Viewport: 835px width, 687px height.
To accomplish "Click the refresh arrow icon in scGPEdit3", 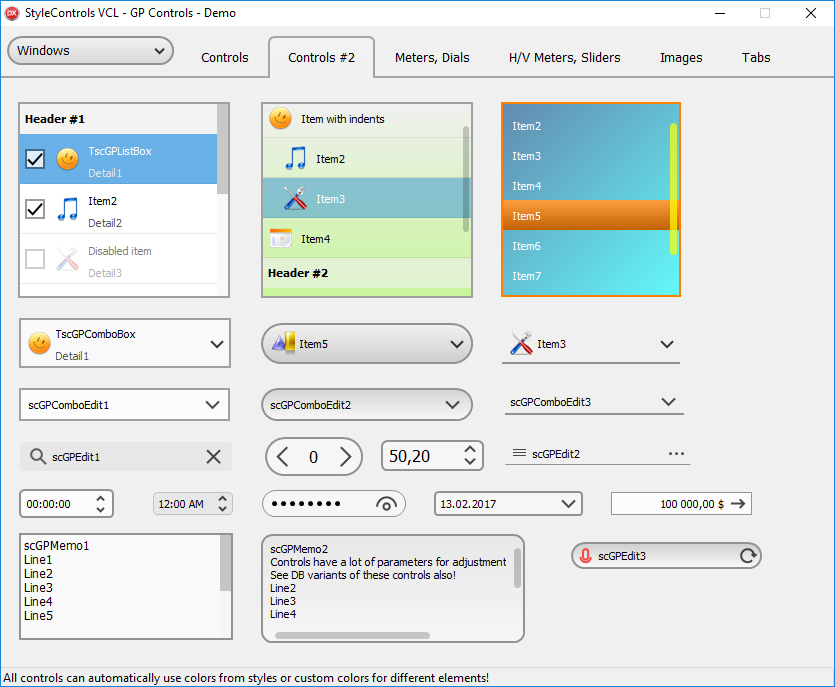I will 748,555.
